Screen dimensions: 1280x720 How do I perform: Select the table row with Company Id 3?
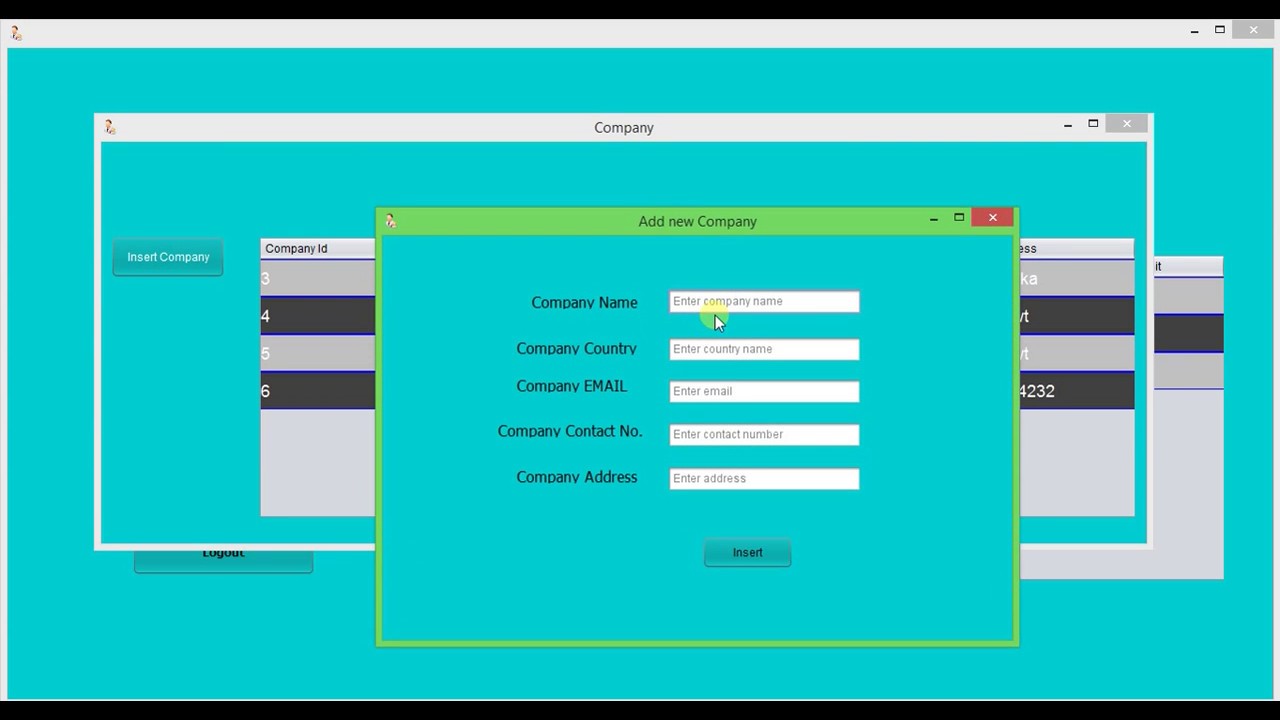point(318,278)
